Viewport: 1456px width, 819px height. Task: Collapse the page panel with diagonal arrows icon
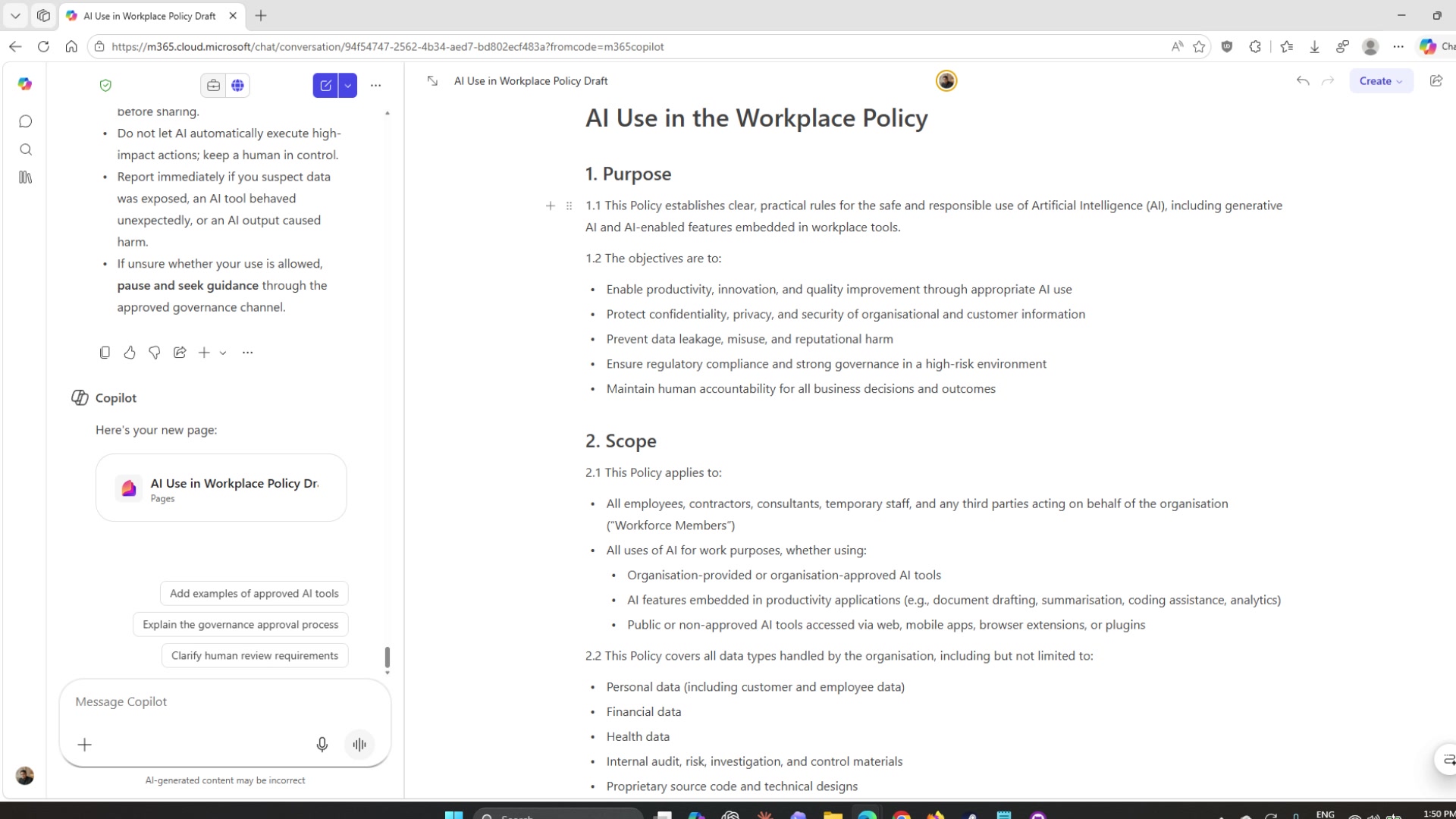tap(432, 81)
